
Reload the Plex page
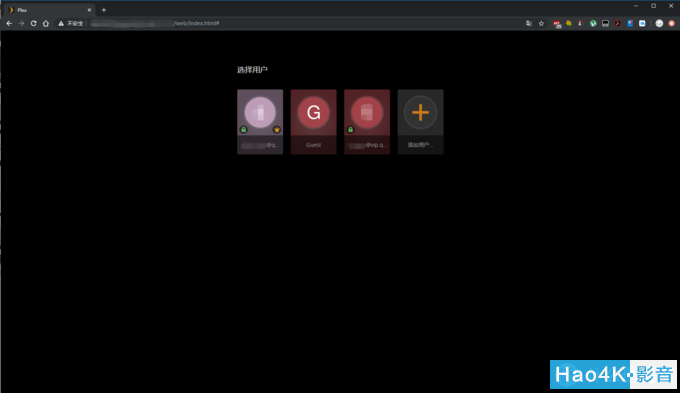coord(33,23)
